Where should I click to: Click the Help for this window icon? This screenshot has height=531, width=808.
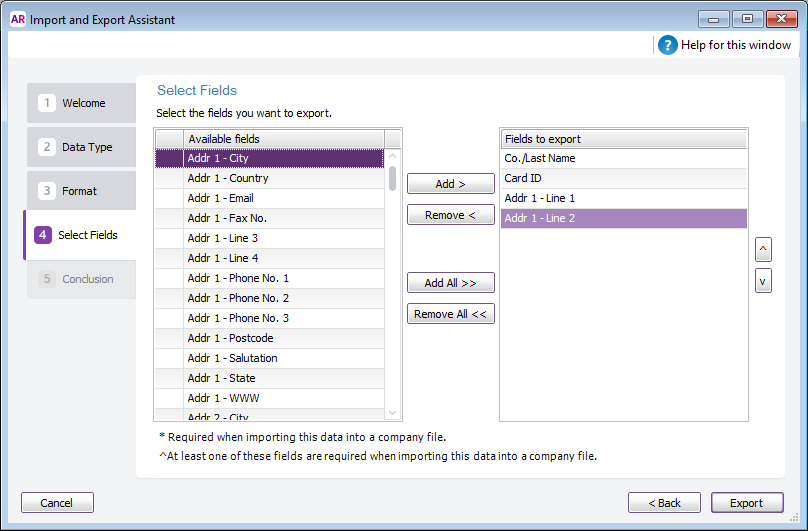(x=668, y=45)
